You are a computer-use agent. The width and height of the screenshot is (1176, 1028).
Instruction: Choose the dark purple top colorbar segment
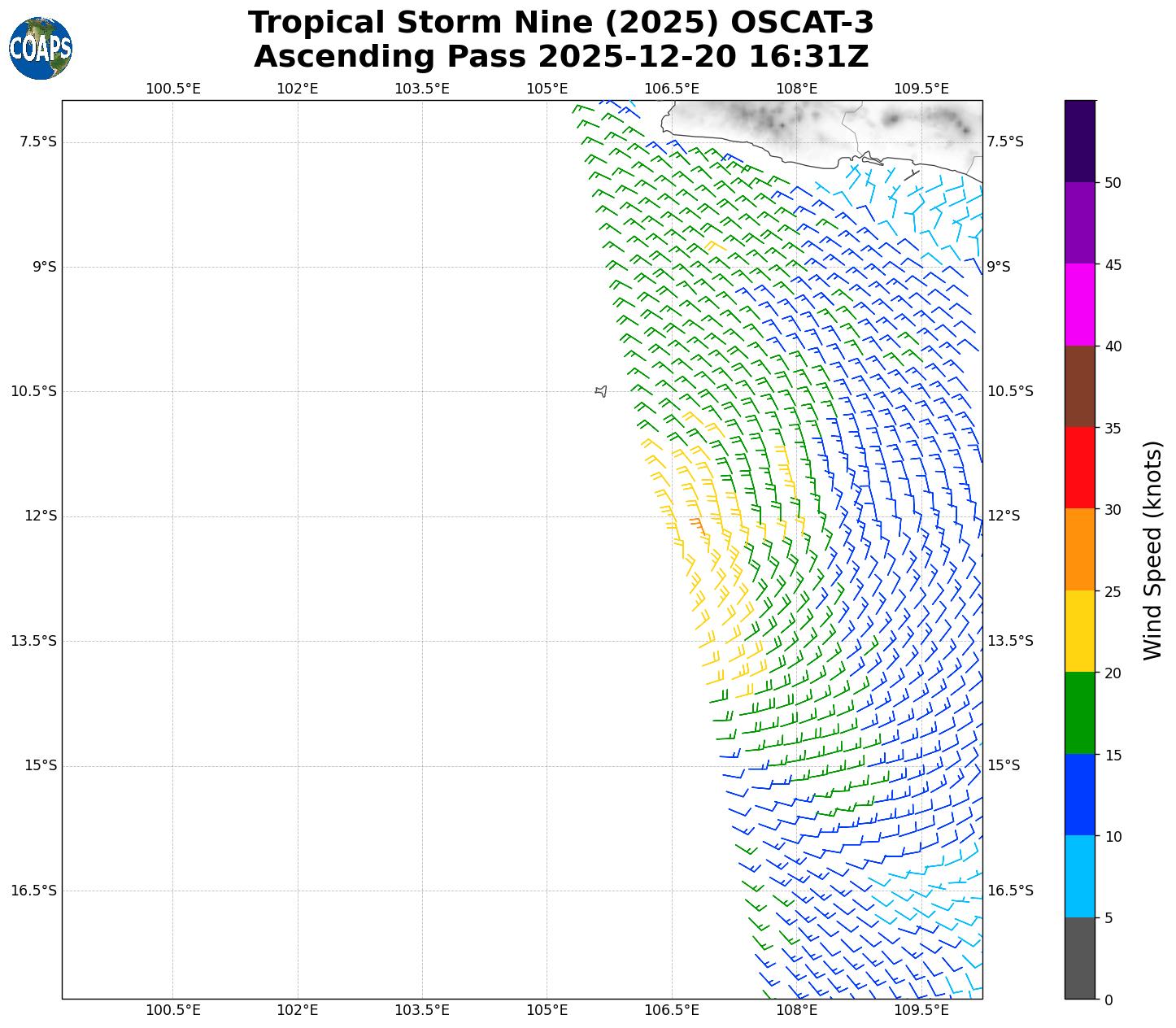(x=1080, y=141)
